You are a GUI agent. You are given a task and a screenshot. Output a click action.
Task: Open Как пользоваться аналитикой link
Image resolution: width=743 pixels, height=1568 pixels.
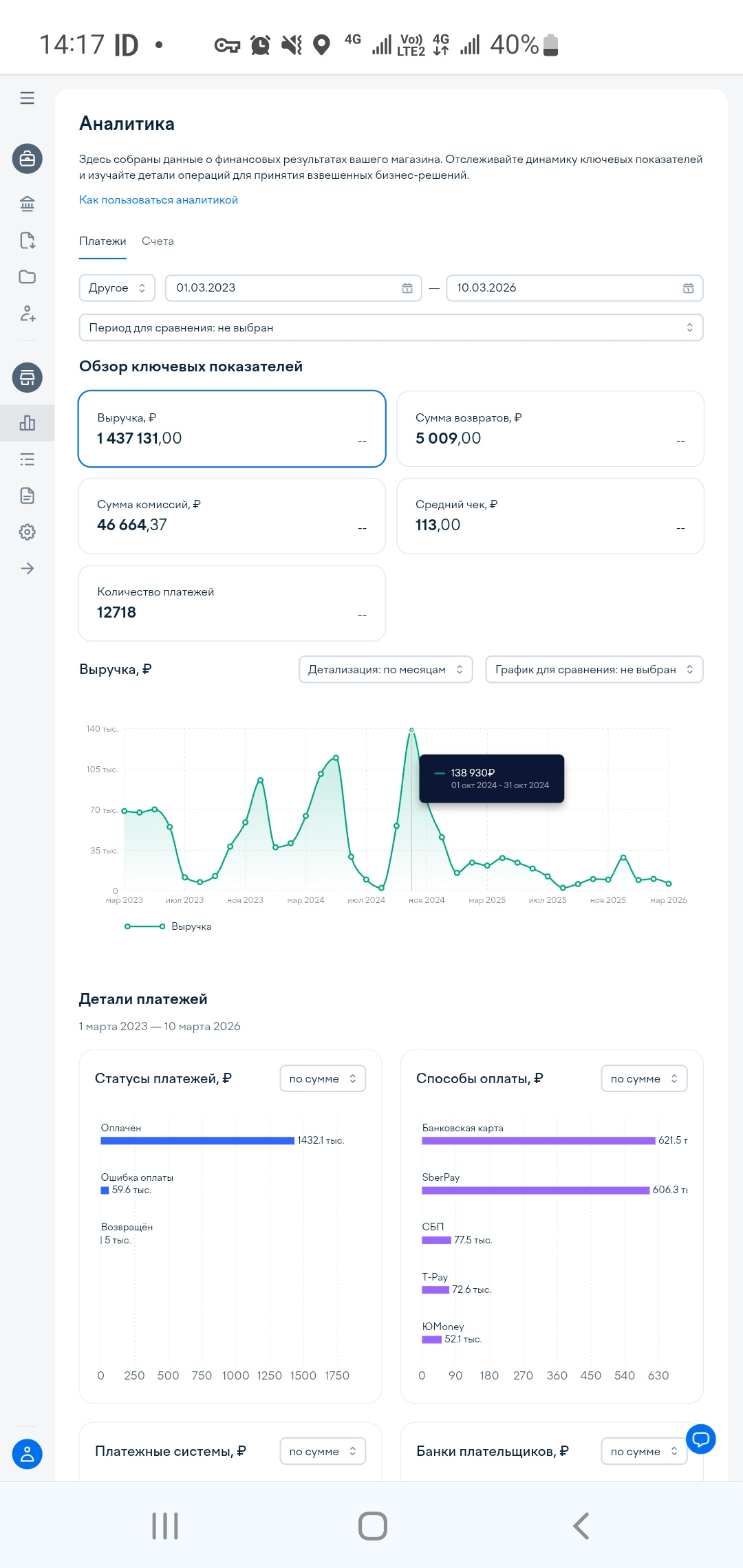tap(158, 200)
